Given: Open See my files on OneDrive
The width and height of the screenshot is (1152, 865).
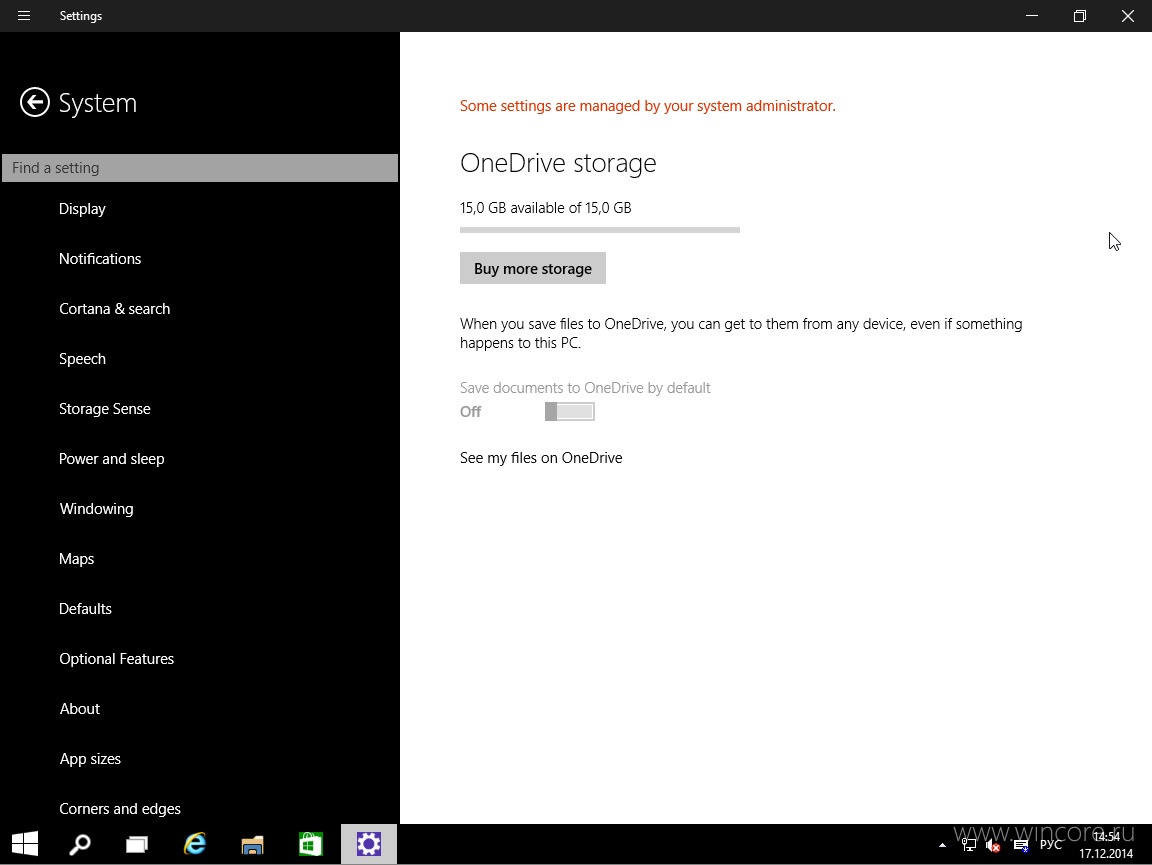Looking at the screenshot, I should (541, 458).
